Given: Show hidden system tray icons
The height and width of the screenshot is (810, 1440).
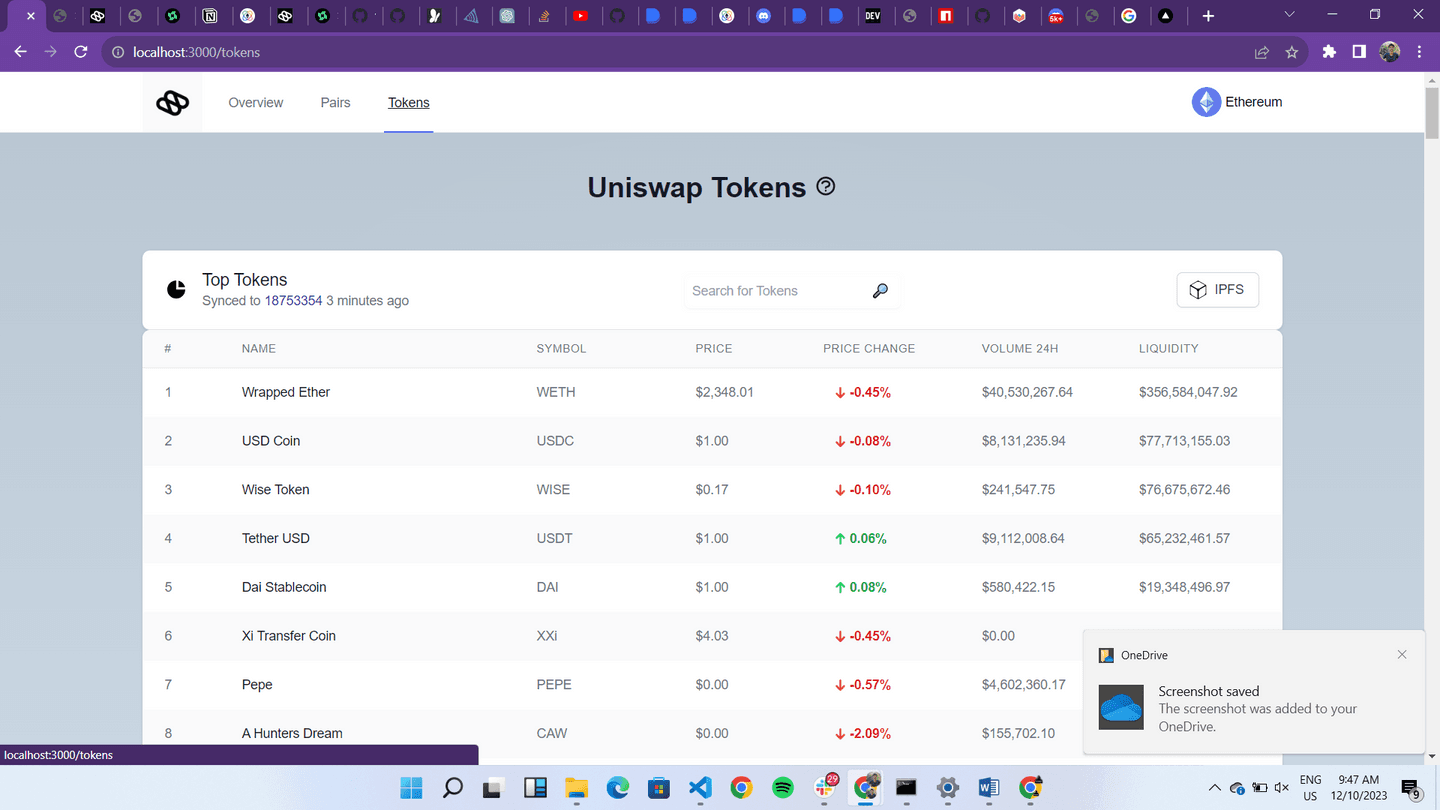Looking at the screenshot, I should point(1214,788).
